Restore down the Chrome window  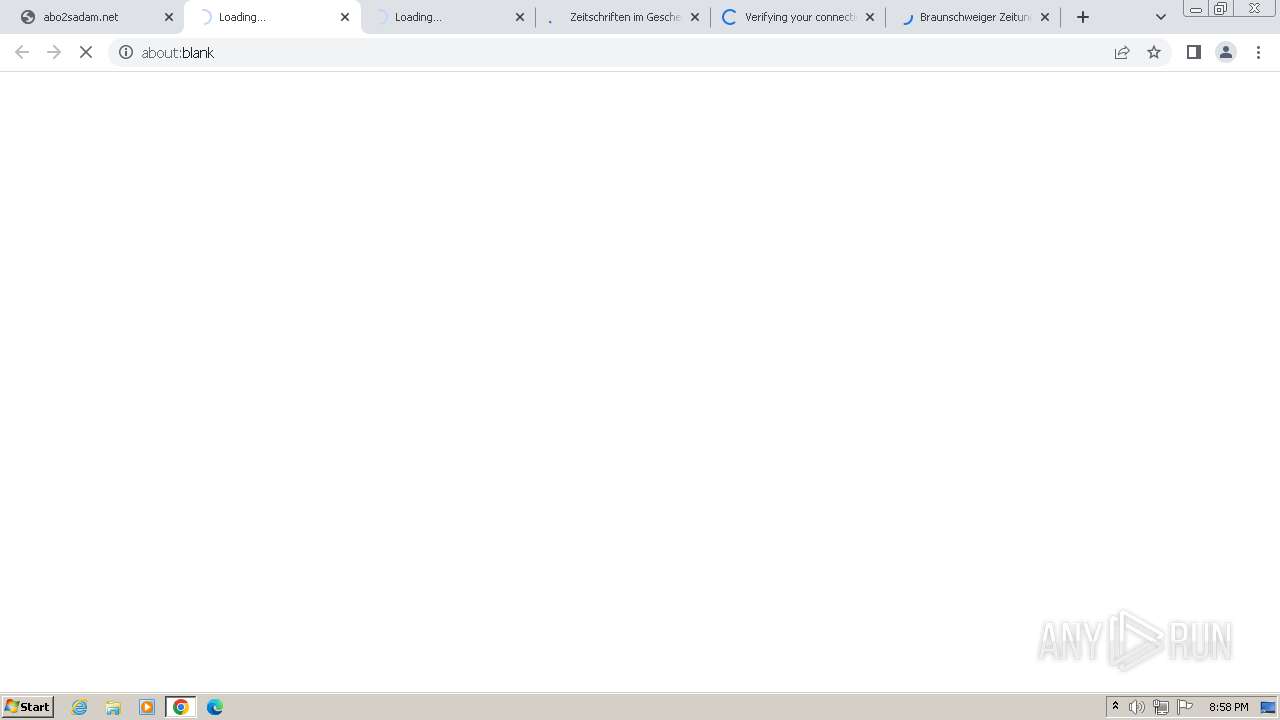coord(1221,9)
